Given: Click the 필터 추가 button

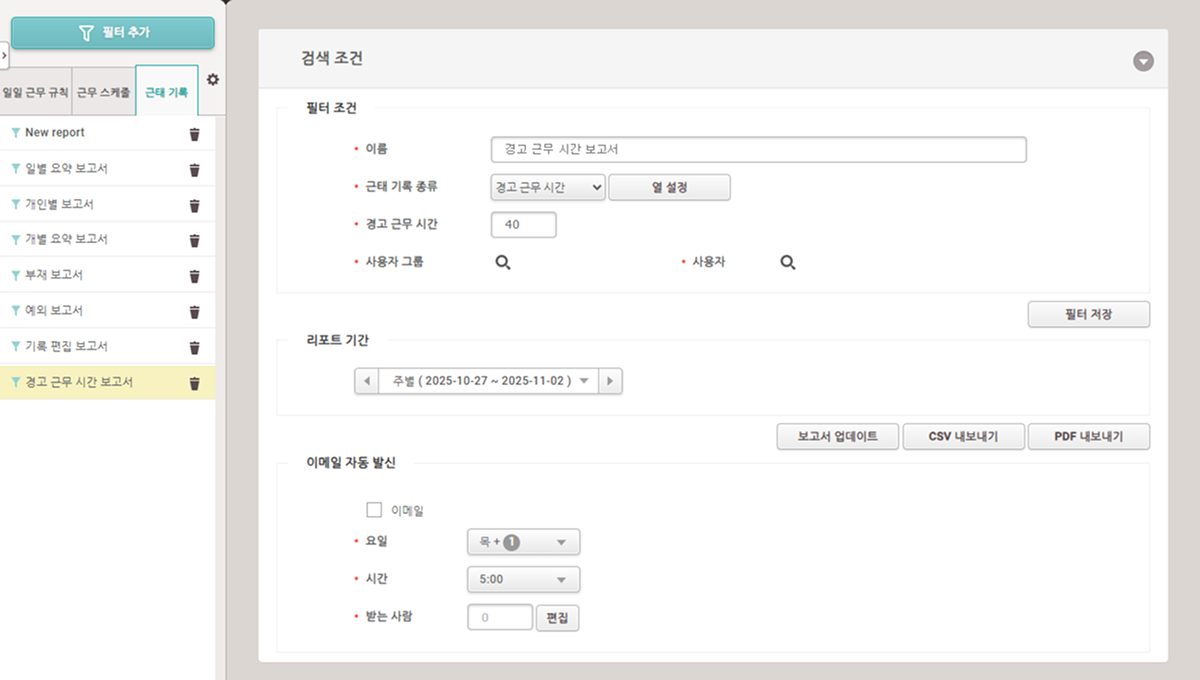Looking at the screenshot, I should [x=113, y=33].
